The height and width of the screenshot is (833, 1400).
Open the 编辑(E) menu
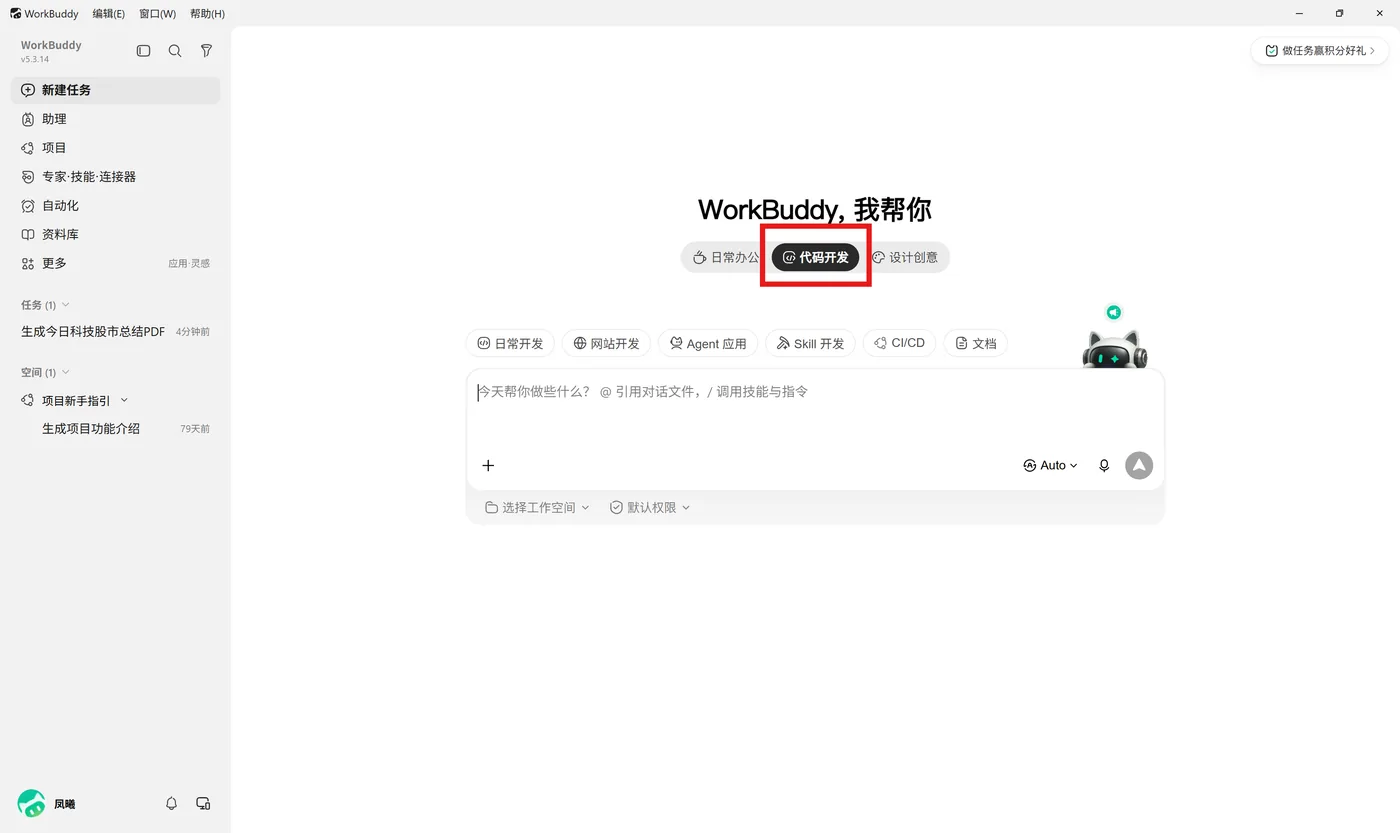tap(108, 14)
